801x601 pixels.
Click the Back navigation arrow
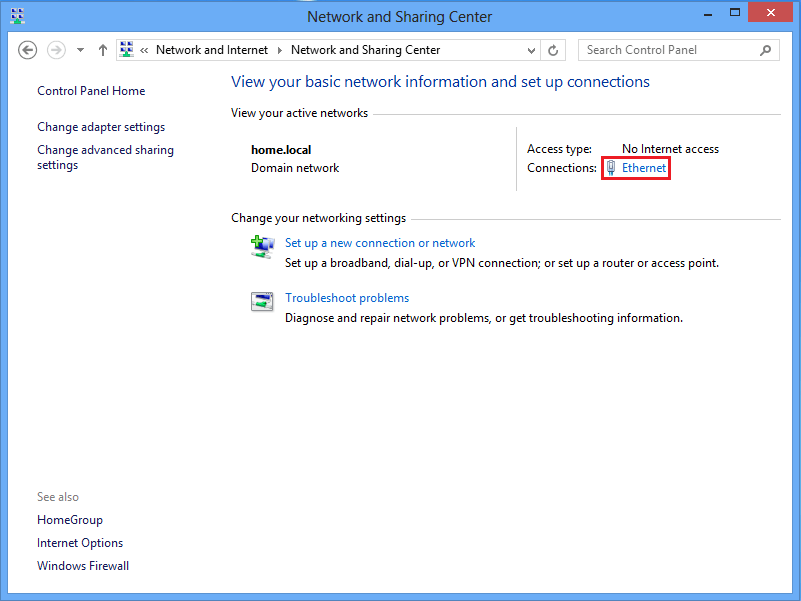[28, 50]
